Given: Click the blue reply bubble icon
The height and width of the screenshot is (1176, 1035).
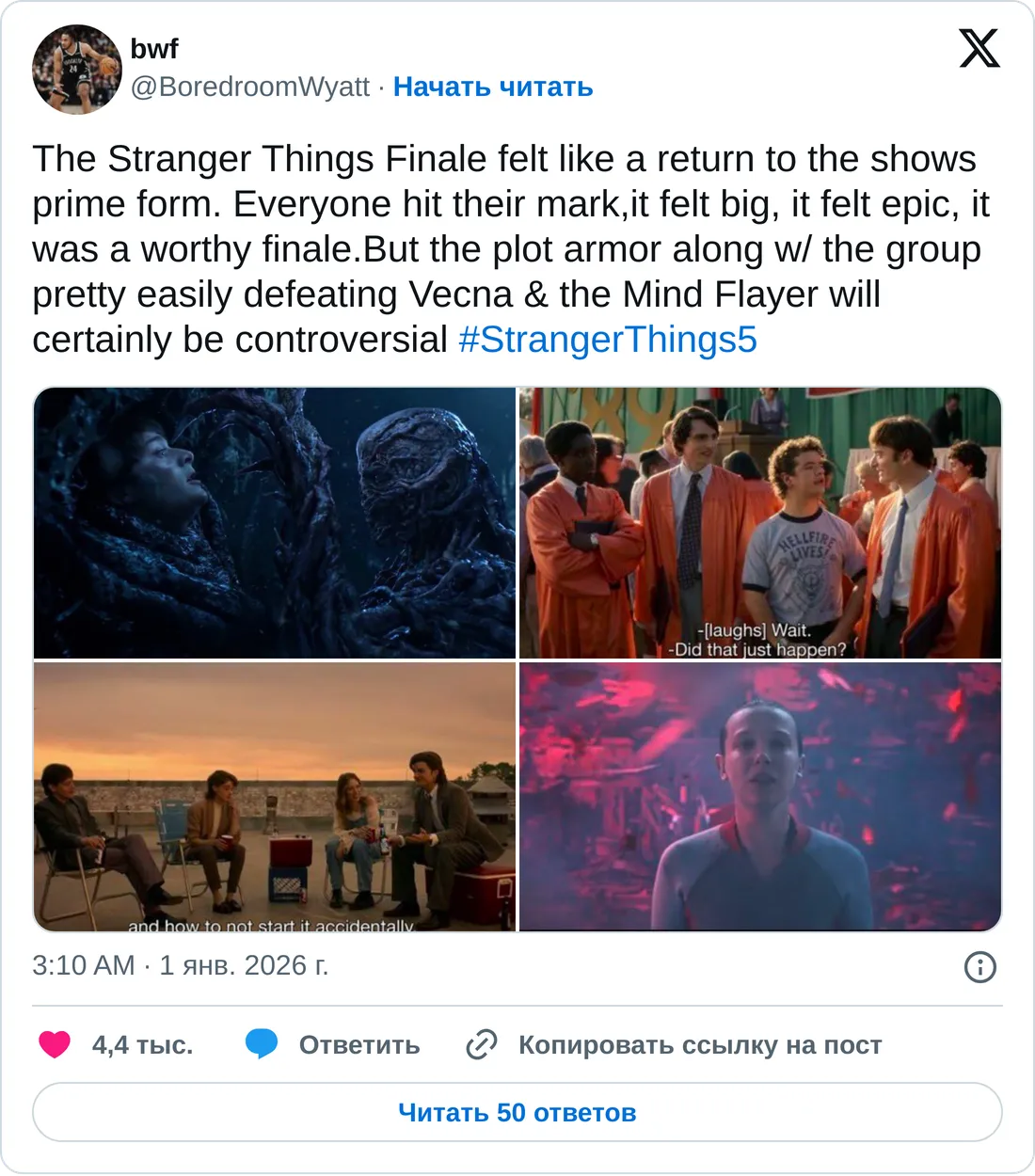Looking at the screenshot, I should (x=262, y=1044).
